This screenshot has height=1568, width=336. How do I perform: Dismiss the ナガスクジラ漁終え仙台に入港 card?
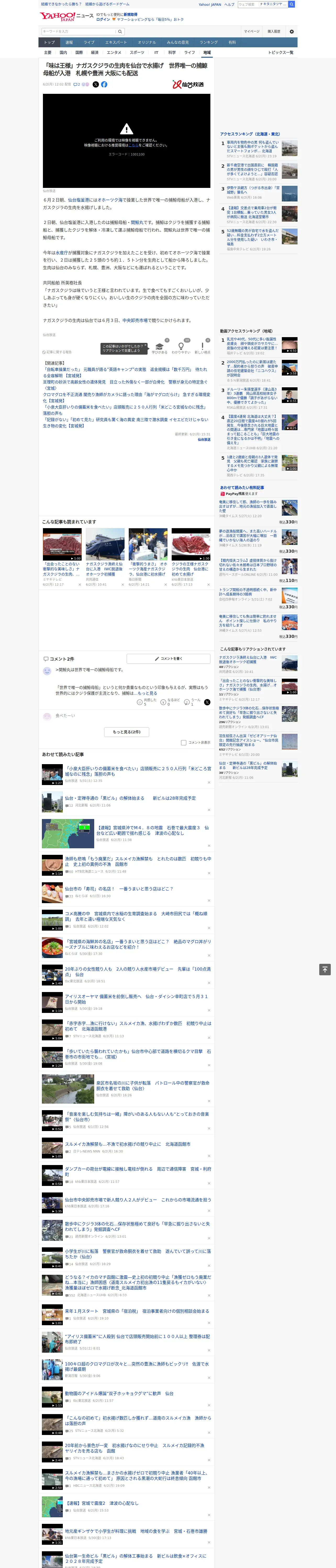122,584
